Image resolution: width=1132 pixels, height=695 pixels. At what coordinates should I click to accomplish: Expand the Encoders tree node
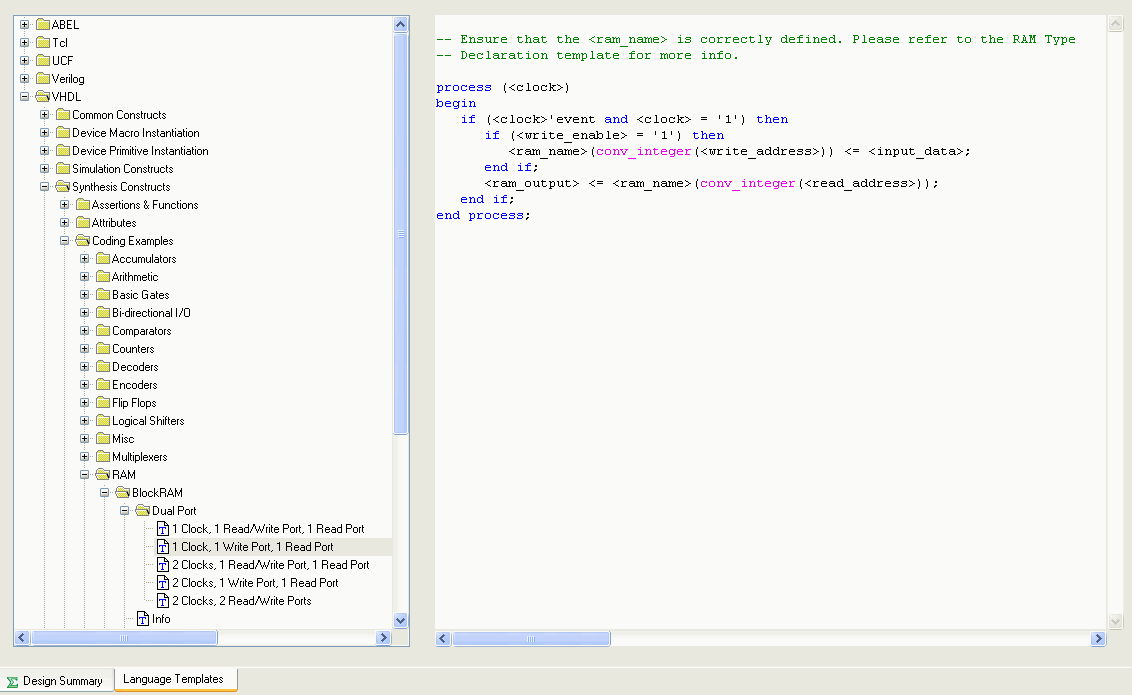[x=85, y=385]
